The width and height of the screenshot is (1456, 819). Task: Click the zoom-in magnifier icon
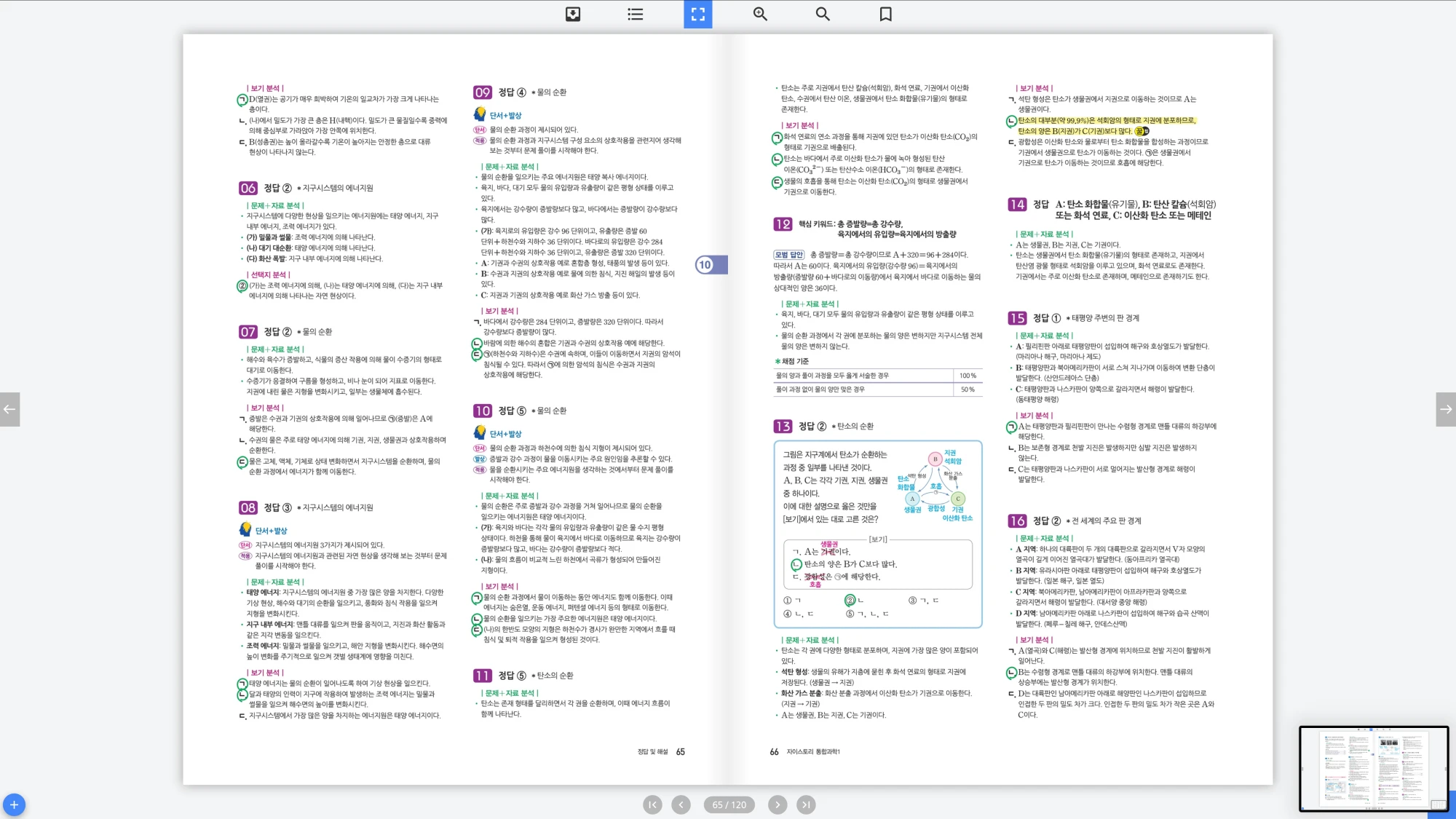point(760,14)
